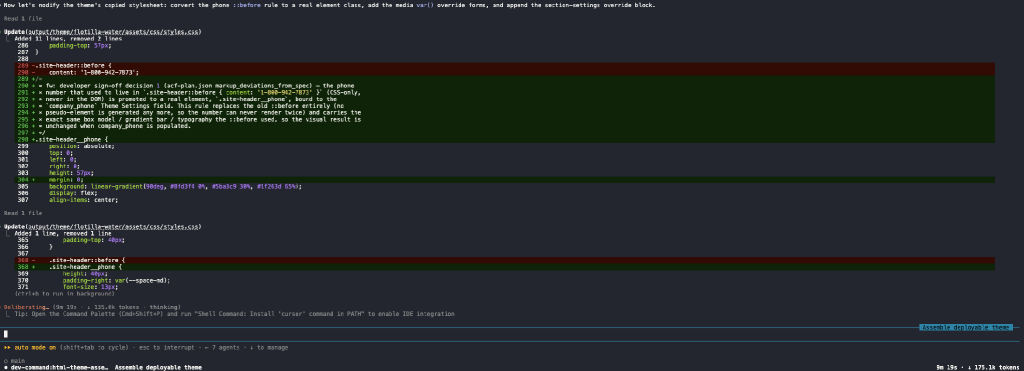Click the first 'Read 1 file' line
1024x371 pixels.
[23, 18]
